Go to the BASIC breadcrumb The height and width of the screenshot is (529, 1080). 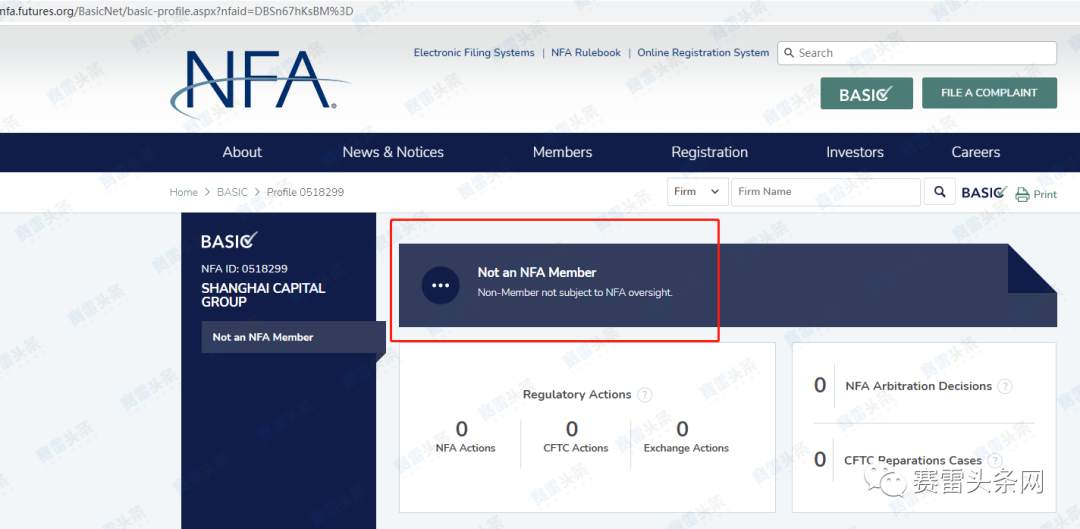click(x=232, y=192)
